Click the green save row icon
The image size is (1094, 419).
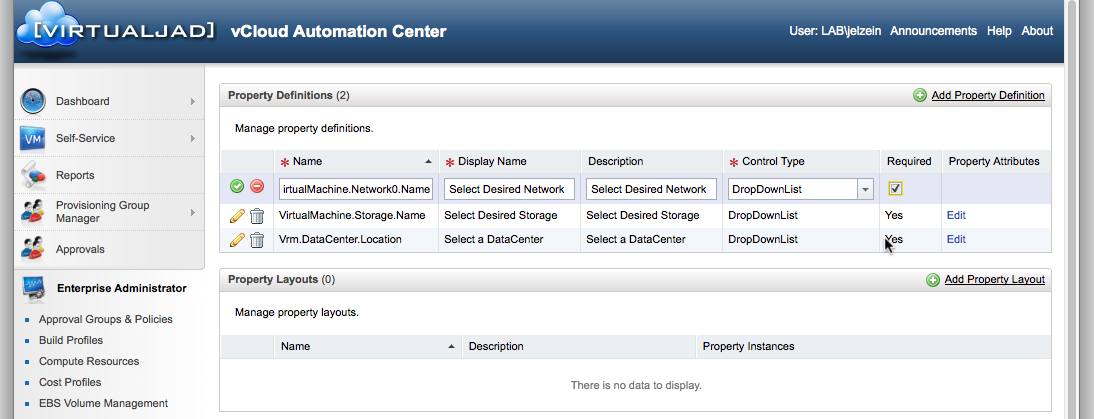pos(237,187)
